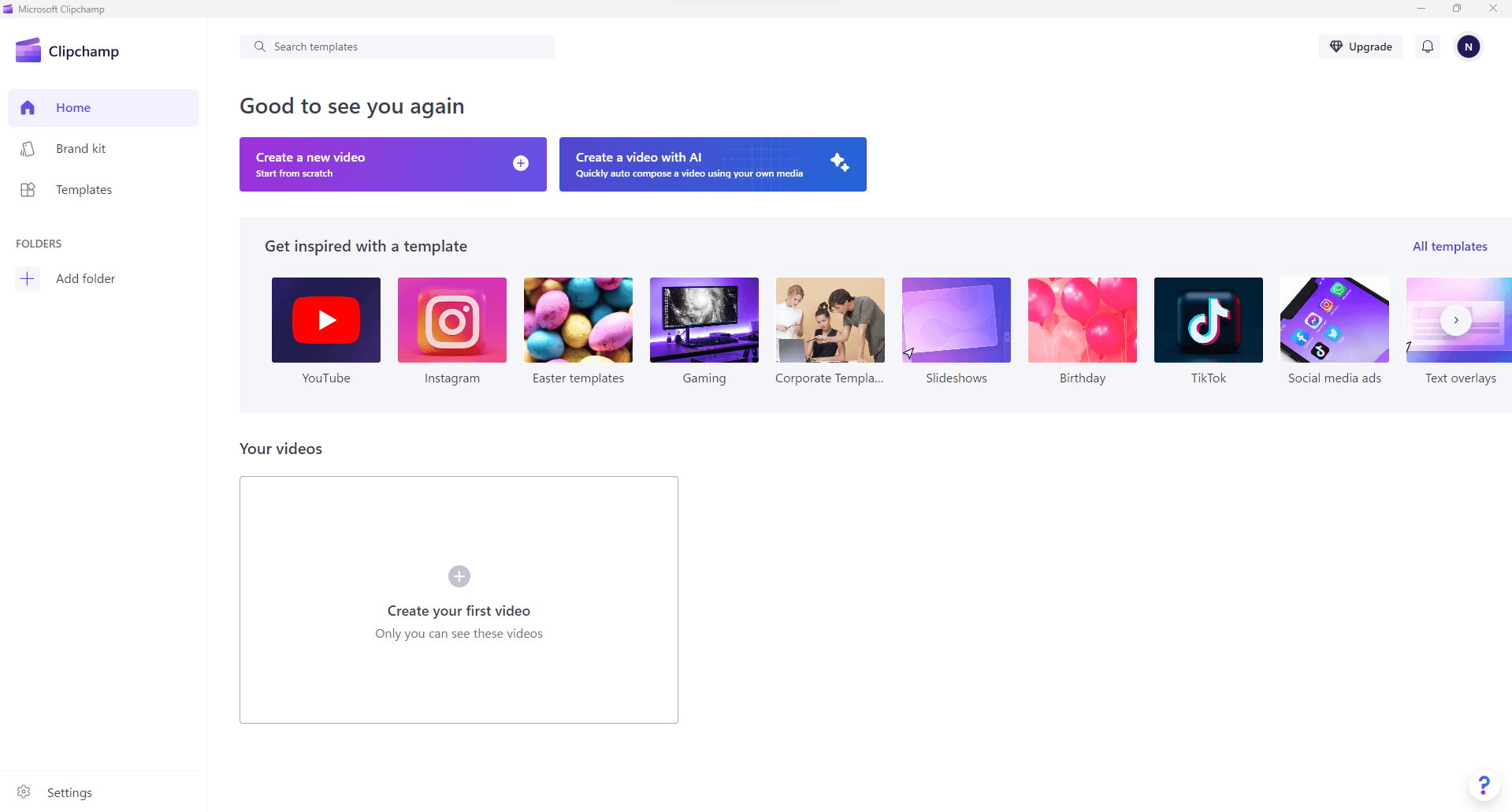The height and width of the screenshot is (812, 1512).
Task: Click the Upgrade diamond icon
Action: [x=1336, y=47]
